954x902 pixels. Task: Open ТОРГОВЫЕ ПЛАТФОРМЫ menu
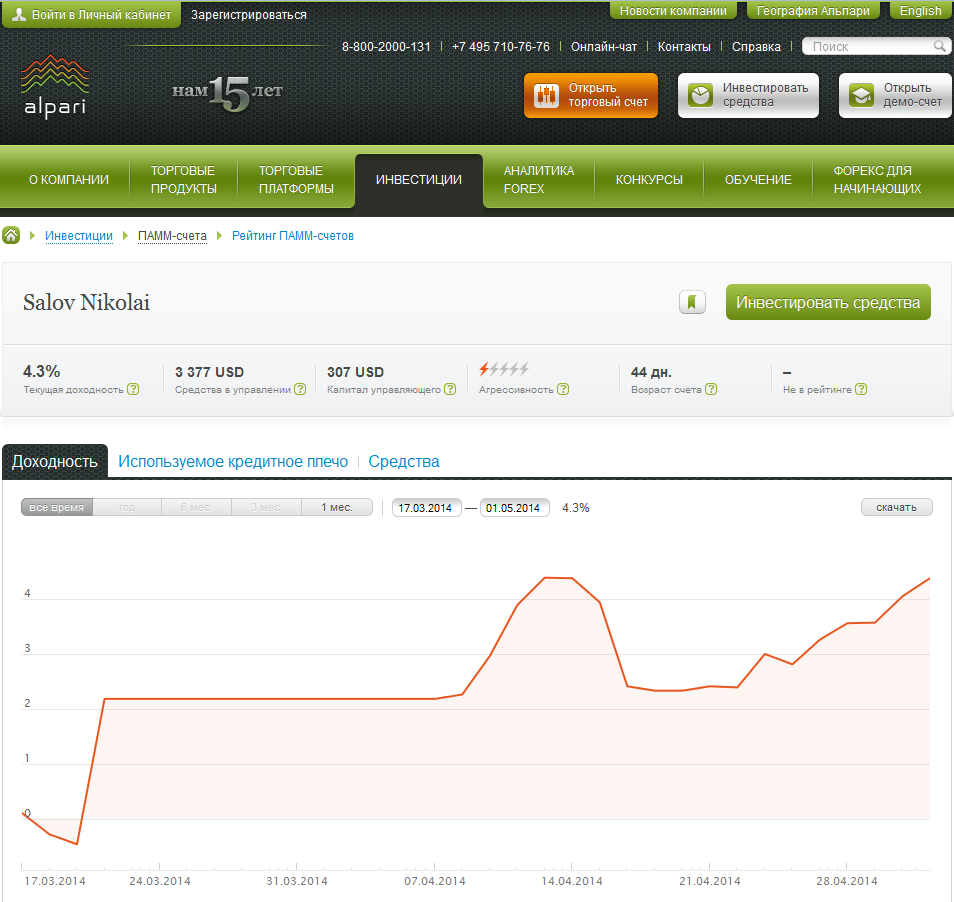coord(296,179)
